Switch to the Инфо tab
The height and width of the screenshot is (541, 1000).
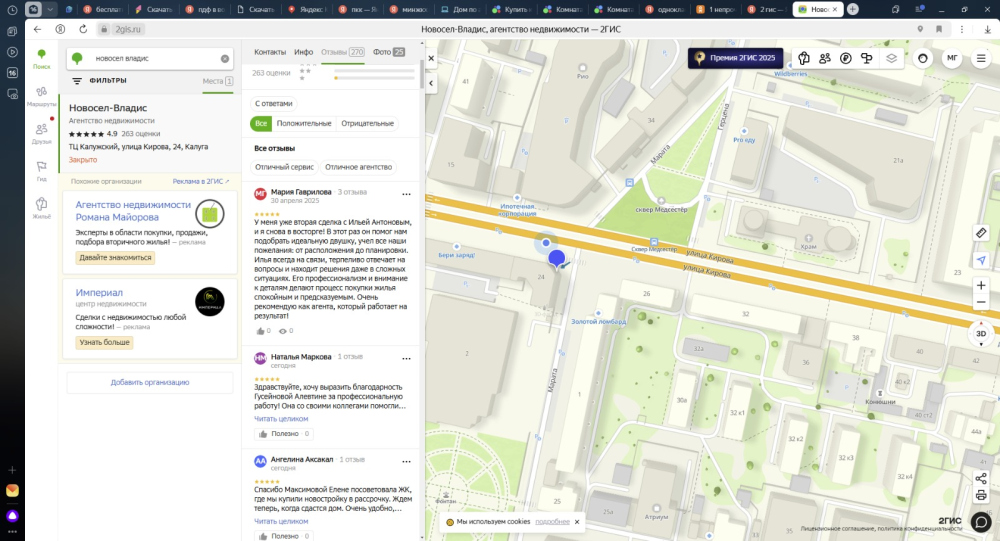[304, 52]
